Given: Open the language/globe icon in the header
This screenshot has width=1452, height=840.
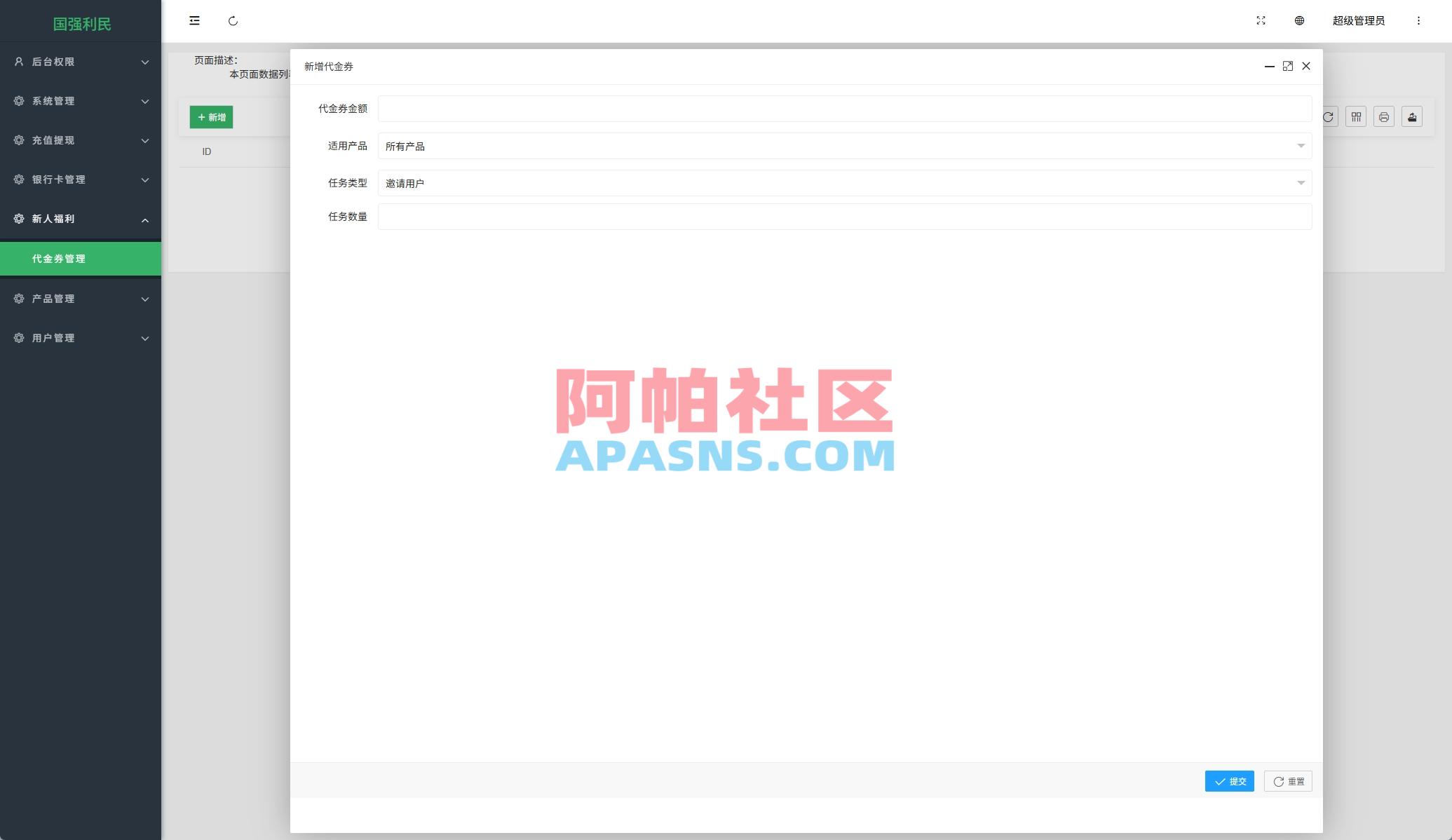Looking at the screenshot, I should [1299, 21].
